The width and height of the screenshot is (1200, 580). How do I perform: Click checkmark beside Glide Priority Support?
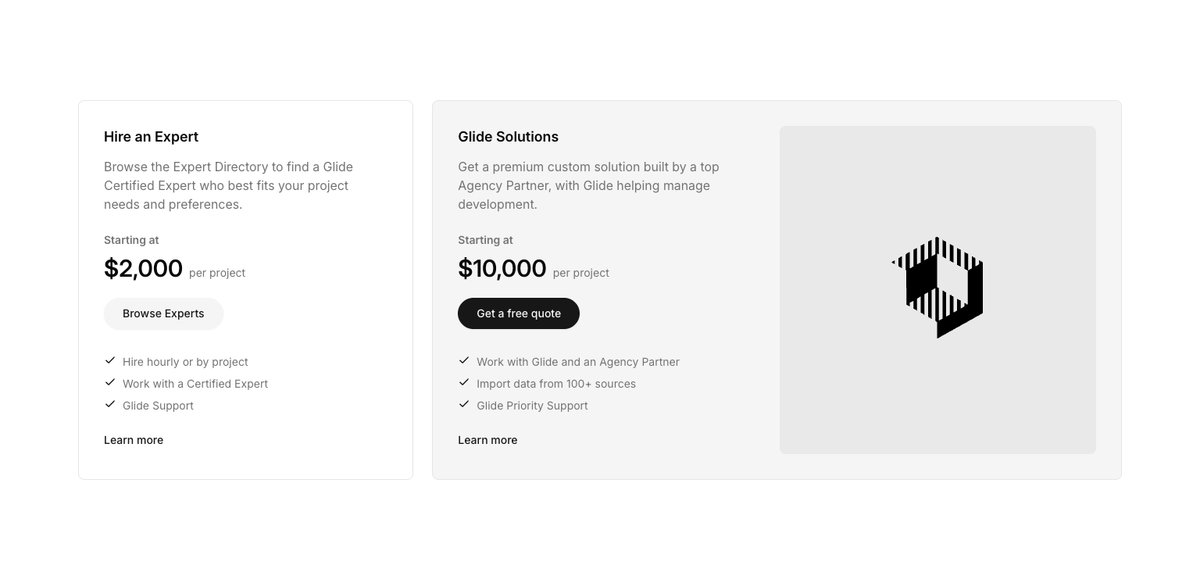click(464, 405)
